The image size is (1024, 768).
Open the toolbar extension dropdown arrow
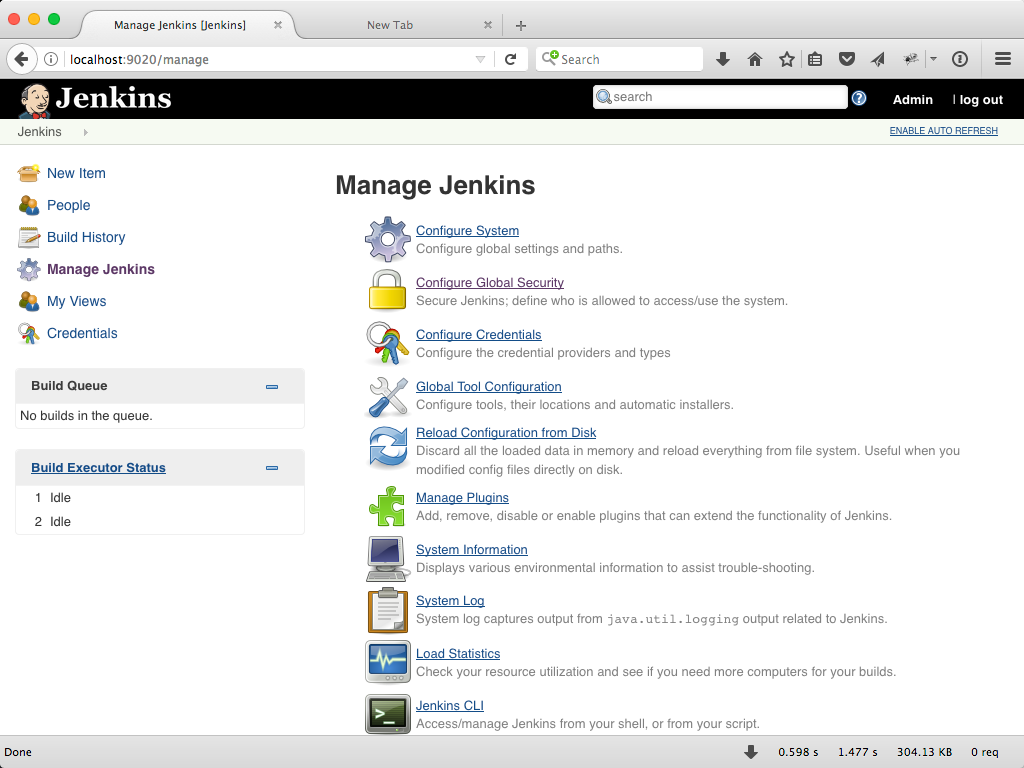click(933, 59)
